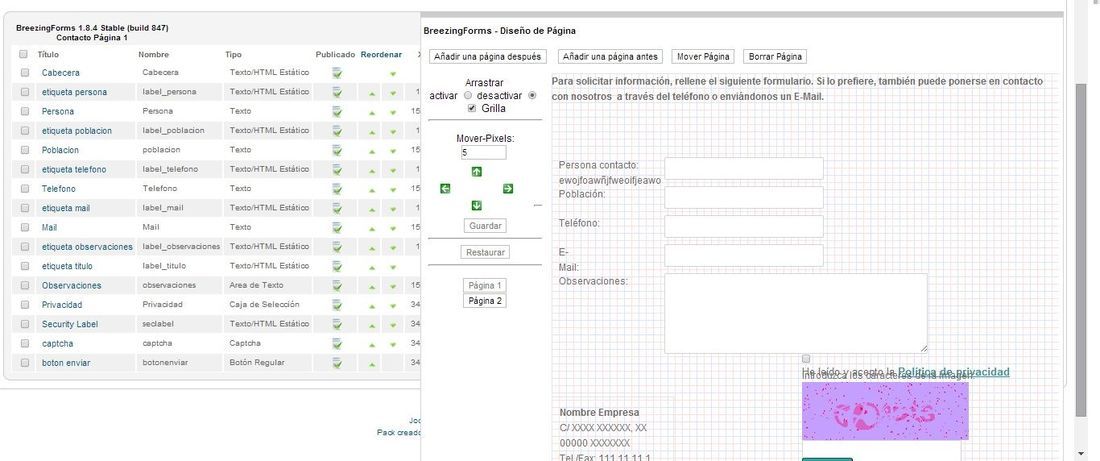Click the Teléfono text field in preview
This screenshot has width=1100, height=461.
744,226
